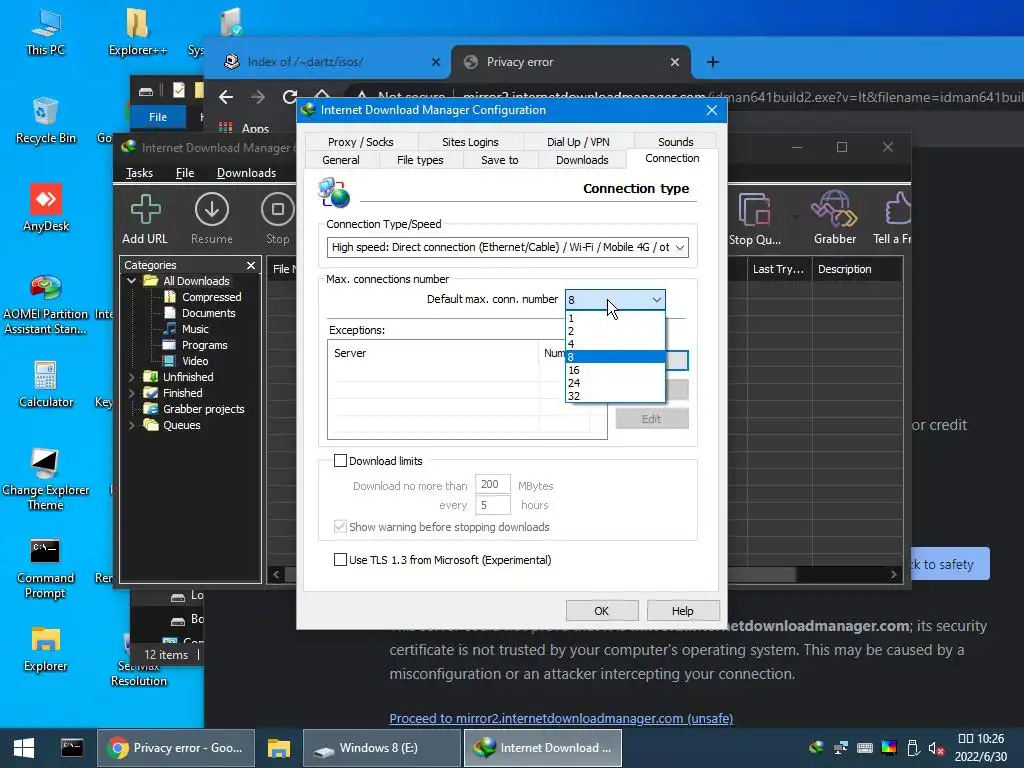Open Grabber tool in IDM toolbar

click(x=835, y=219)
